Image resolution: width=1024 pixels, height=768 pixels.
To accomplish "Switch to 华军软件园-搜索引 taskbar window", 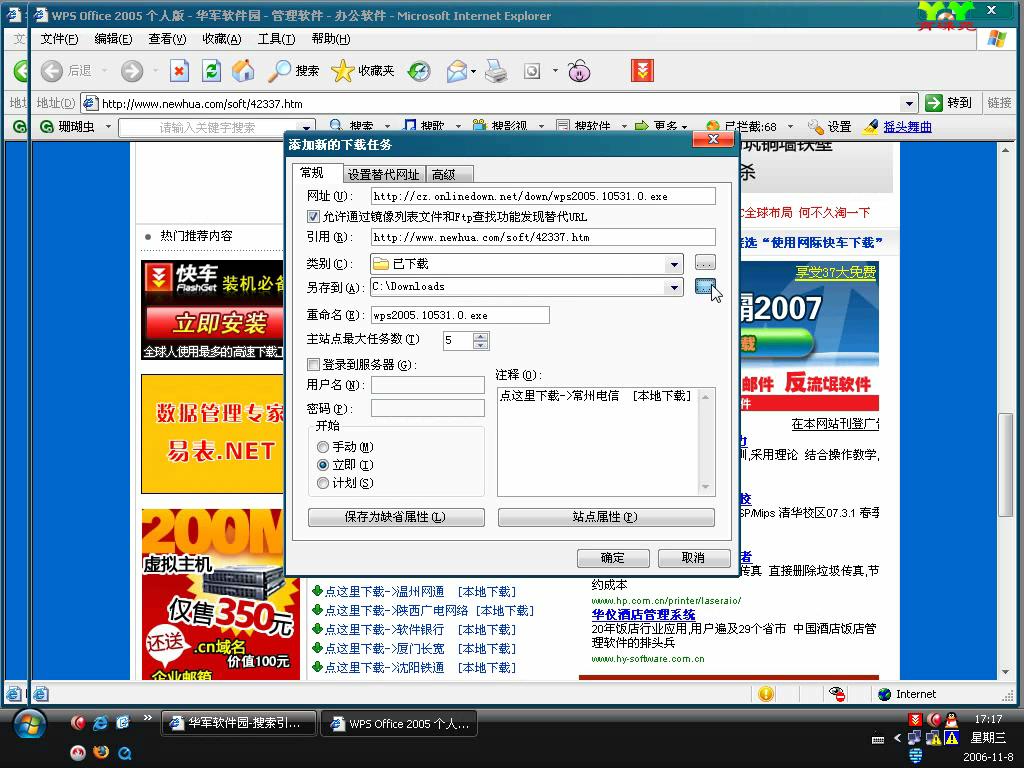I will [238, 724].
